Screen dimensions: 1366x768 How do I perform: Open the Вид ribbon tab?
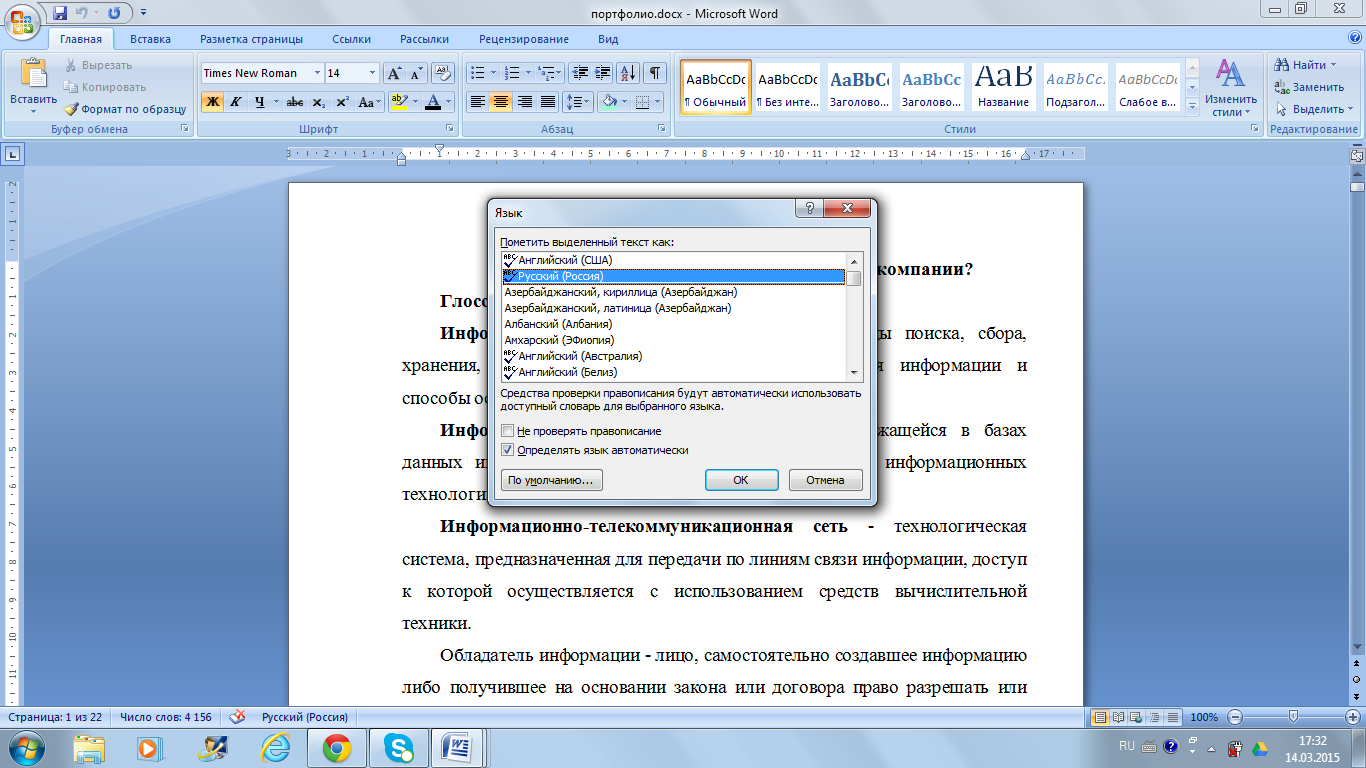(x=608, y=39)
